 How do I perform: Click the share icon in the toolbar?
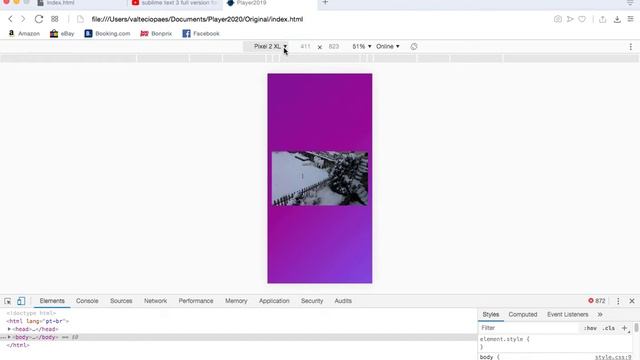[x=602, y=19]
